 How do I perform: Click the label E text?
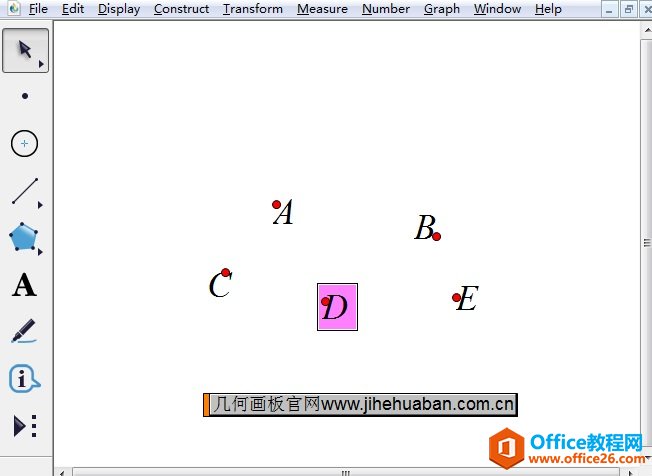coord(467,298)
